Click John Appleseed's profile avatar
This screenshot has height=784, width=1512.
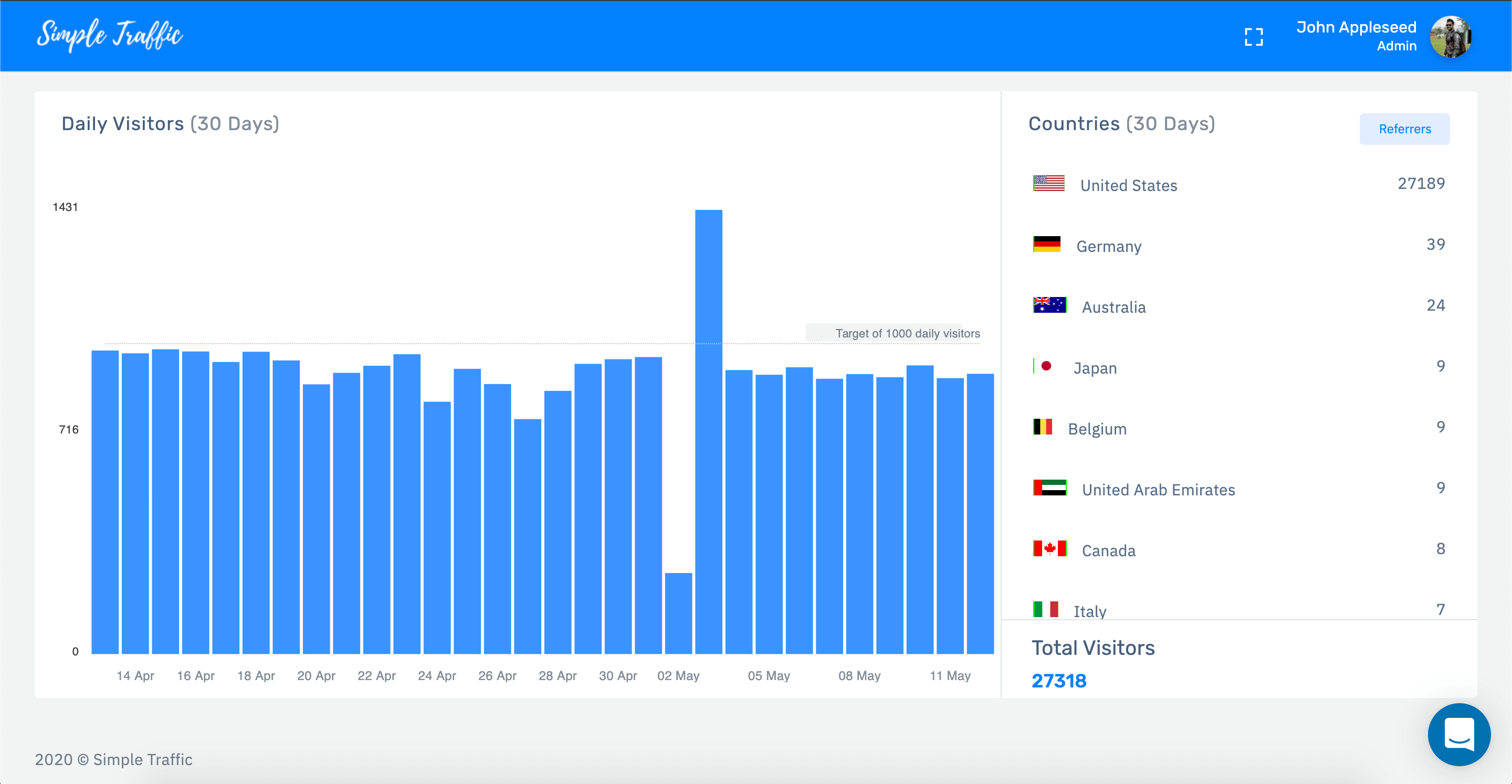(x=1451, y=37)
